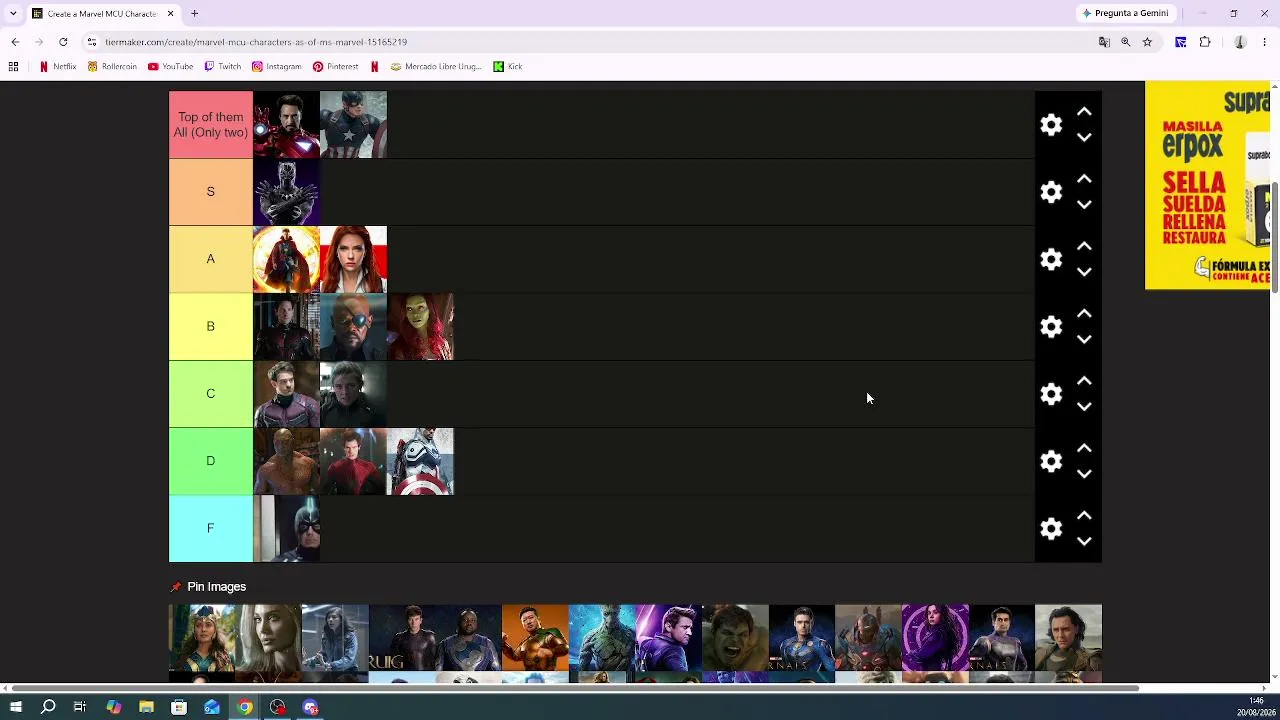The height and width of the screenshot is (720, 1280).
Task: Move S tier row up
Action: click(x=1084, y=179)
